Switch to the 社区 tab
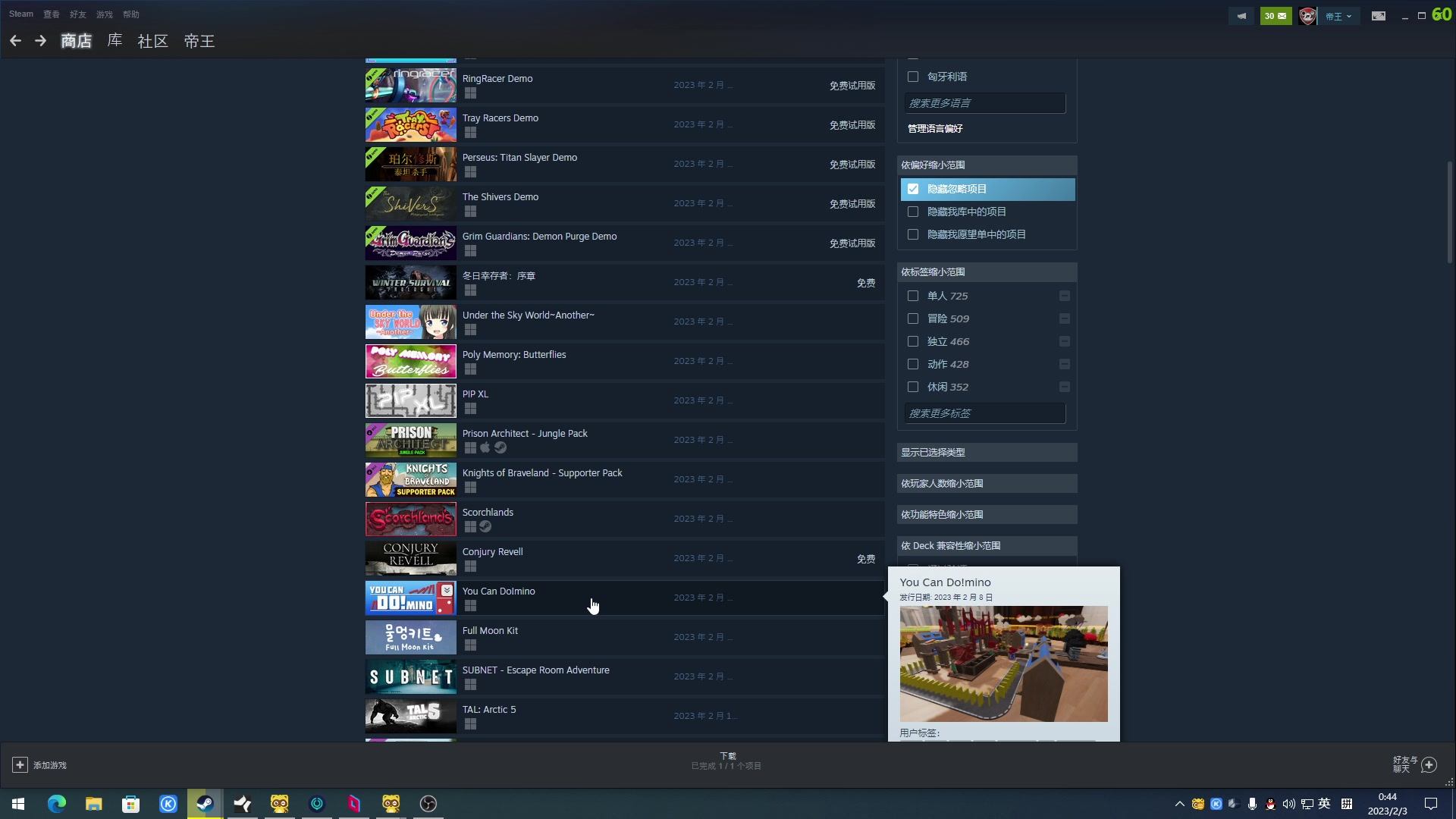1456x819 pixels. [x=152, y=41]
